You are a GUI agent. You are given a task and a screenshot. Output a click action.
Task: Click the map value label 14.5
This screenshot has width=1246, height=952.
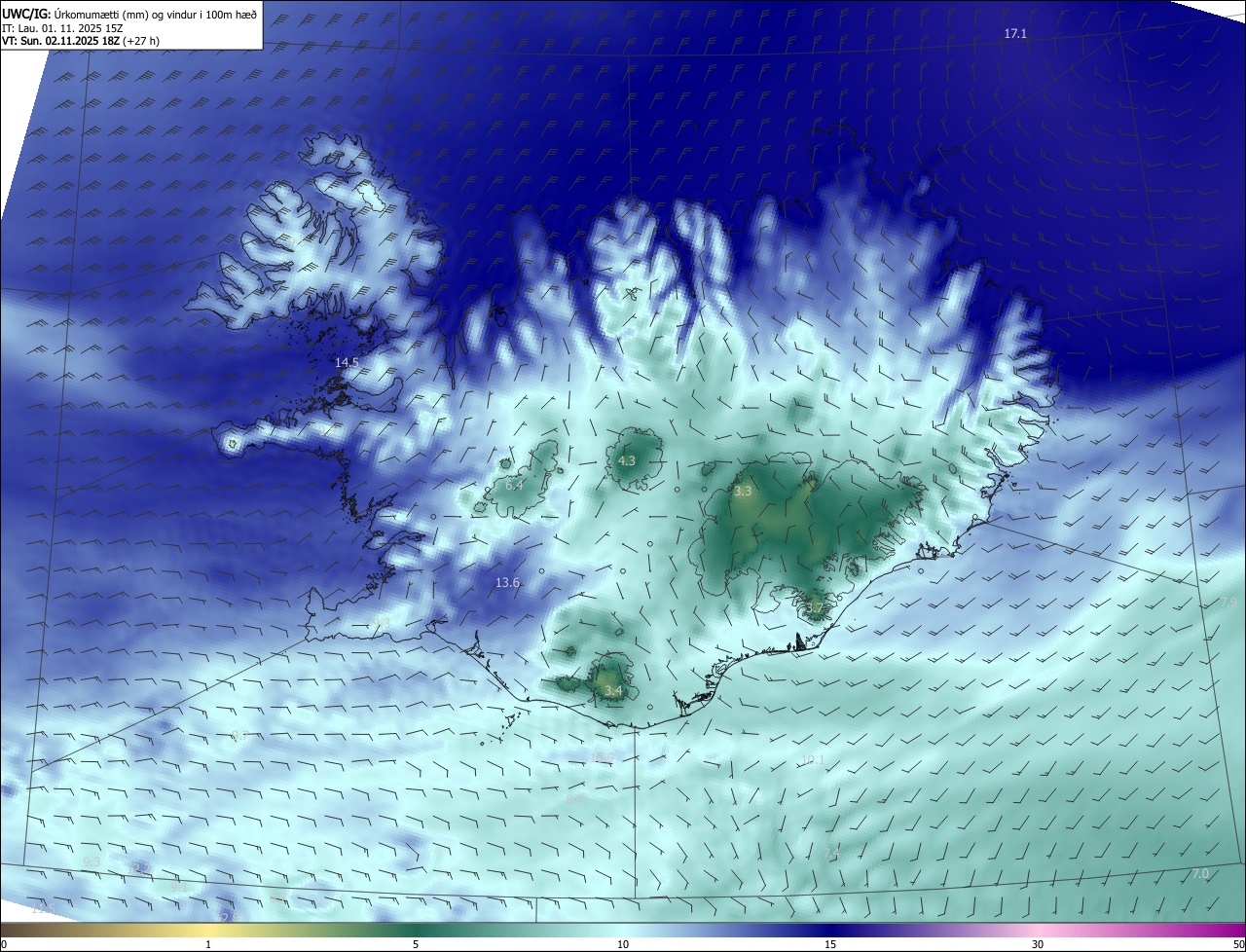pos(348,362)
